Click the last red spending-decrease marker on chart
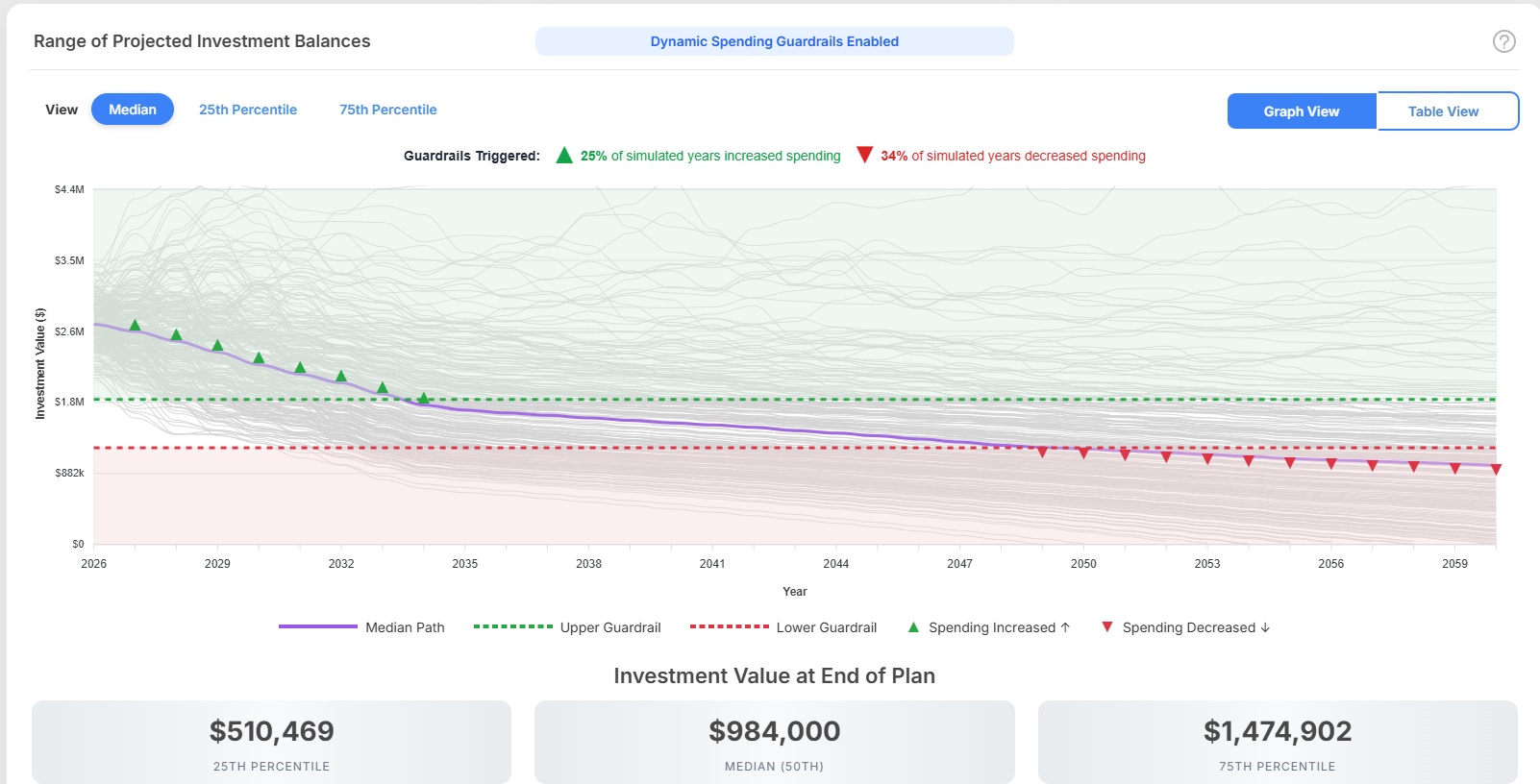Viewport: 1540px width, 784px height. click(x=1496, y=470)
